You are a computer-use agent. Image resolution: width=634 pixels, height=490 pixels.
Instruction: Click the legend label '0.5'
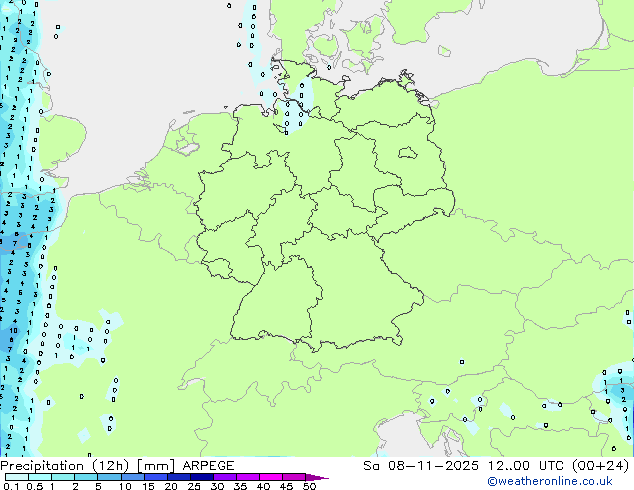click(x=35, y=486)
